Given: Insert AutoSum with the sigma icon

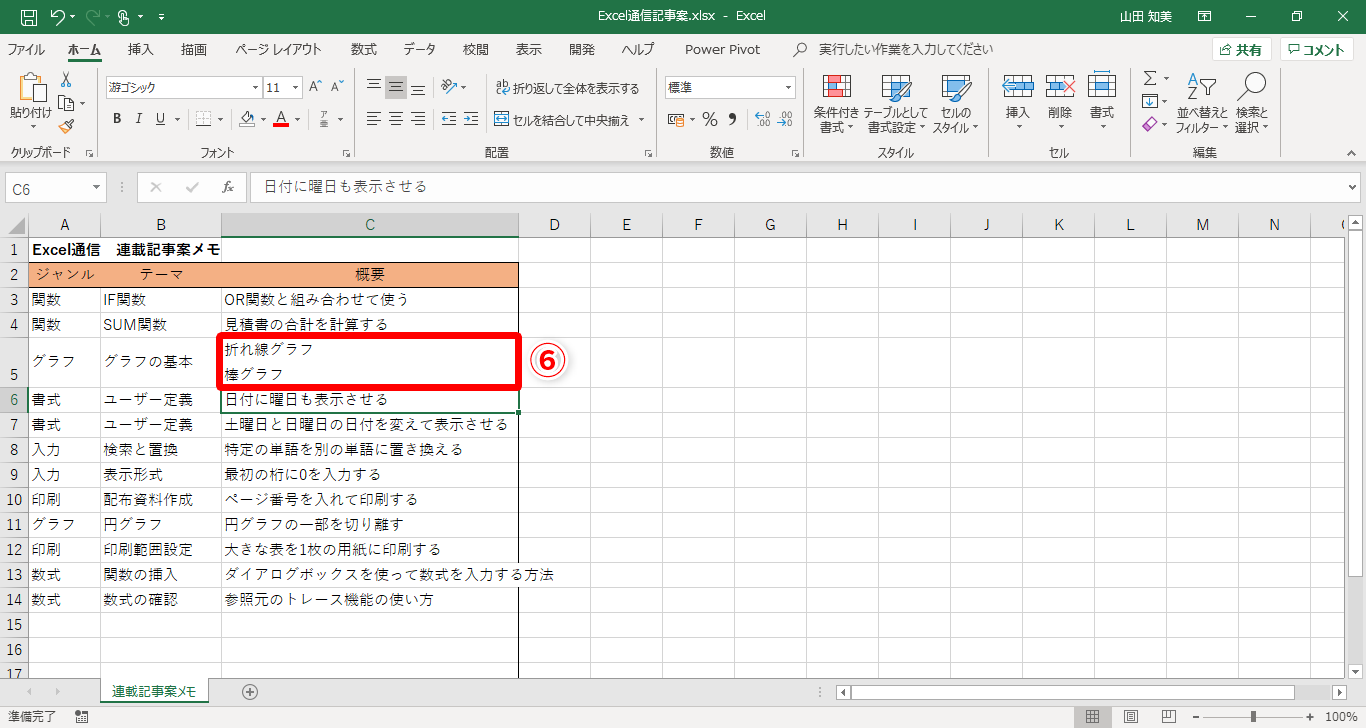Looking at the screenshot, I should pyautogui.click(x=1150, y=78).
